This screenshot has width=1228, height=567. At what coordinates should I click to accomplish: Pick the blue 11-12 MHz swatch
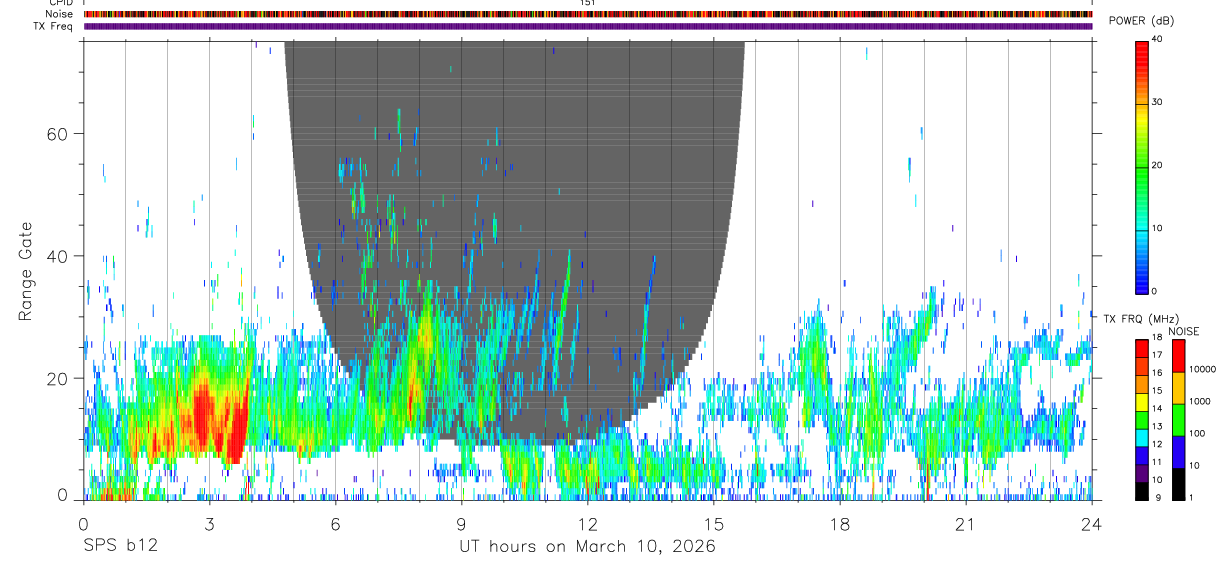[x=1142, y=455]
